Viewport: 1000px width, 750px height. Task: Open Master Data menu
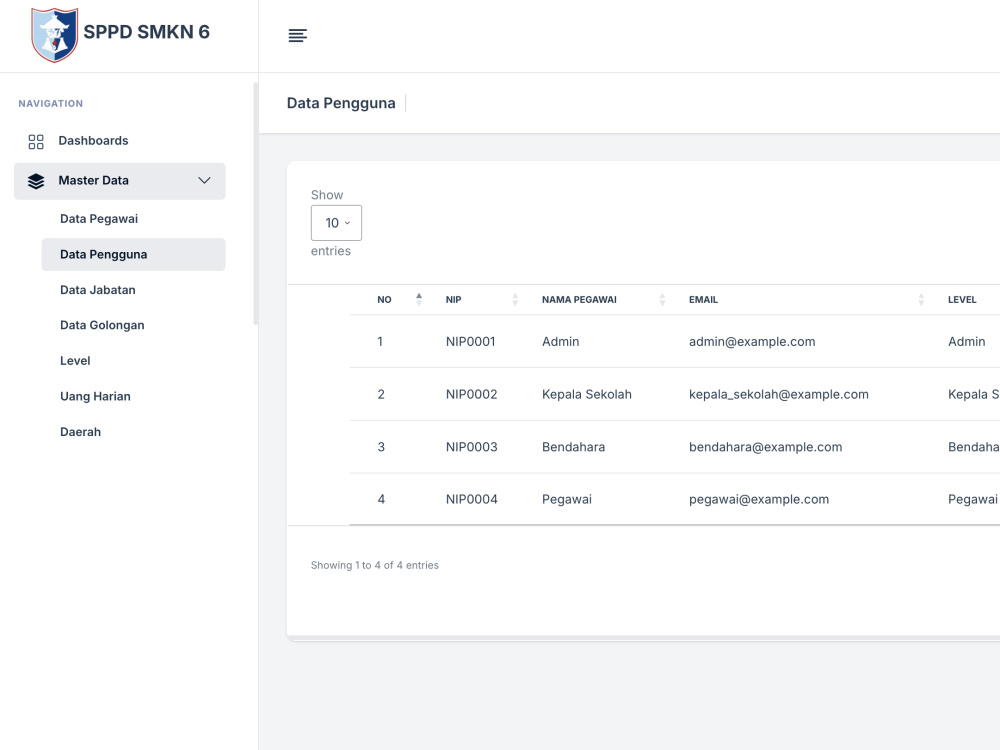[120, 181]
